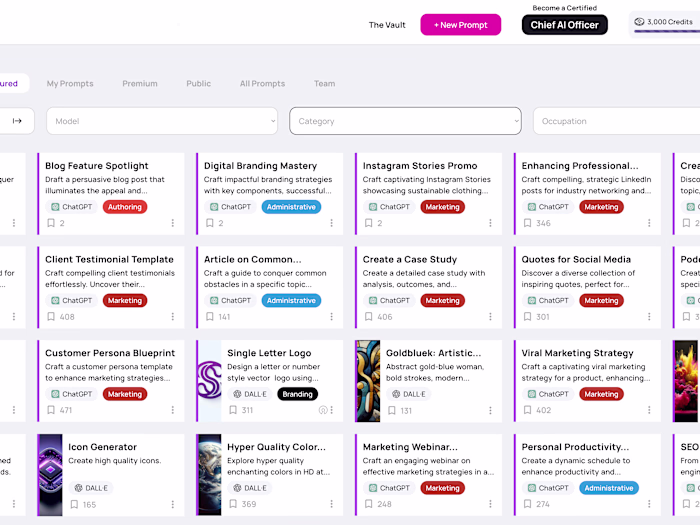Open more options on Quotes for Social Media

(x=650, y=317)
